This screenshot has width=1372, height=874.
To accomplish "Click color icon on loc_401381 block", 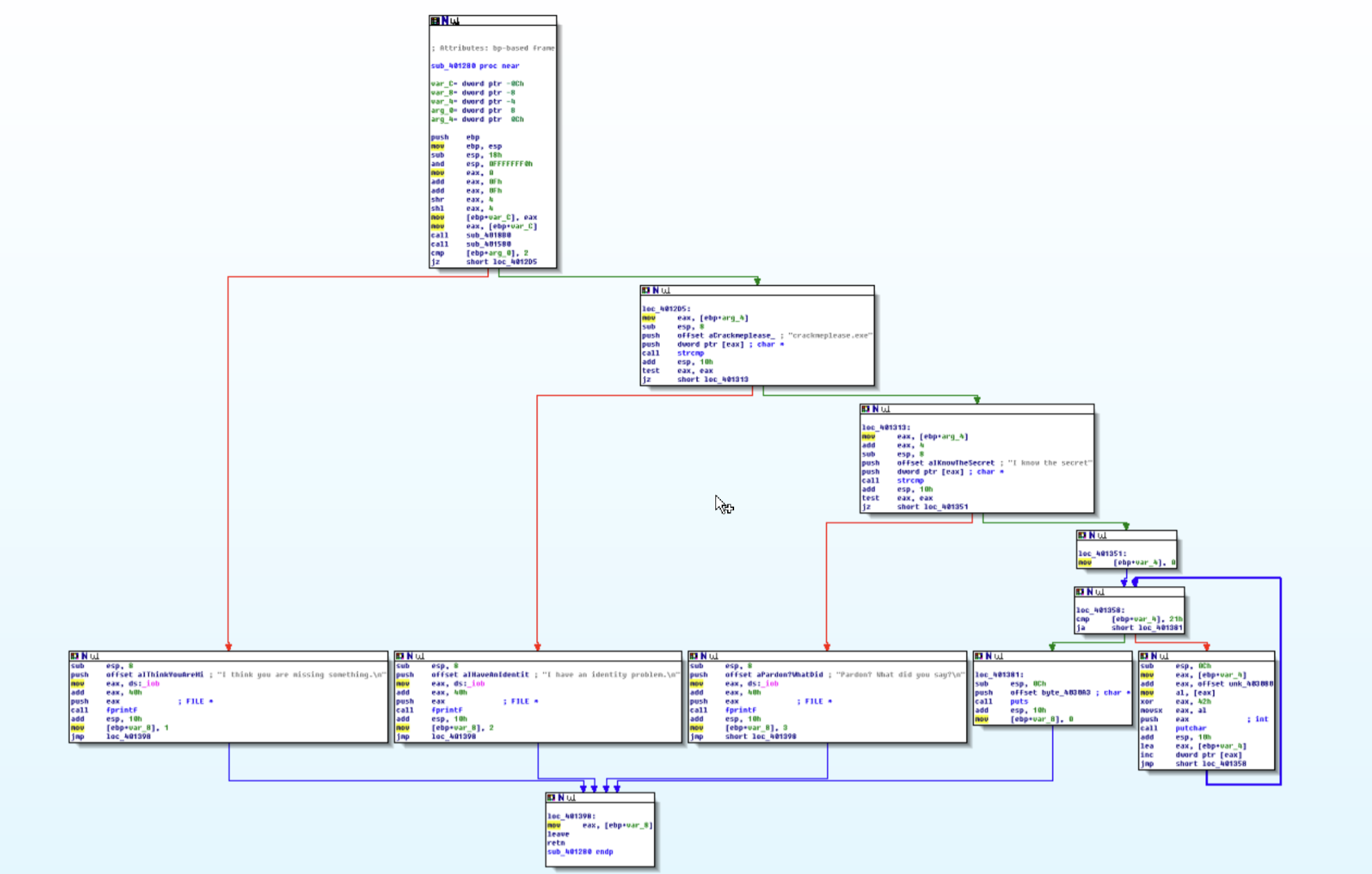I will click(x=979, y=655).
